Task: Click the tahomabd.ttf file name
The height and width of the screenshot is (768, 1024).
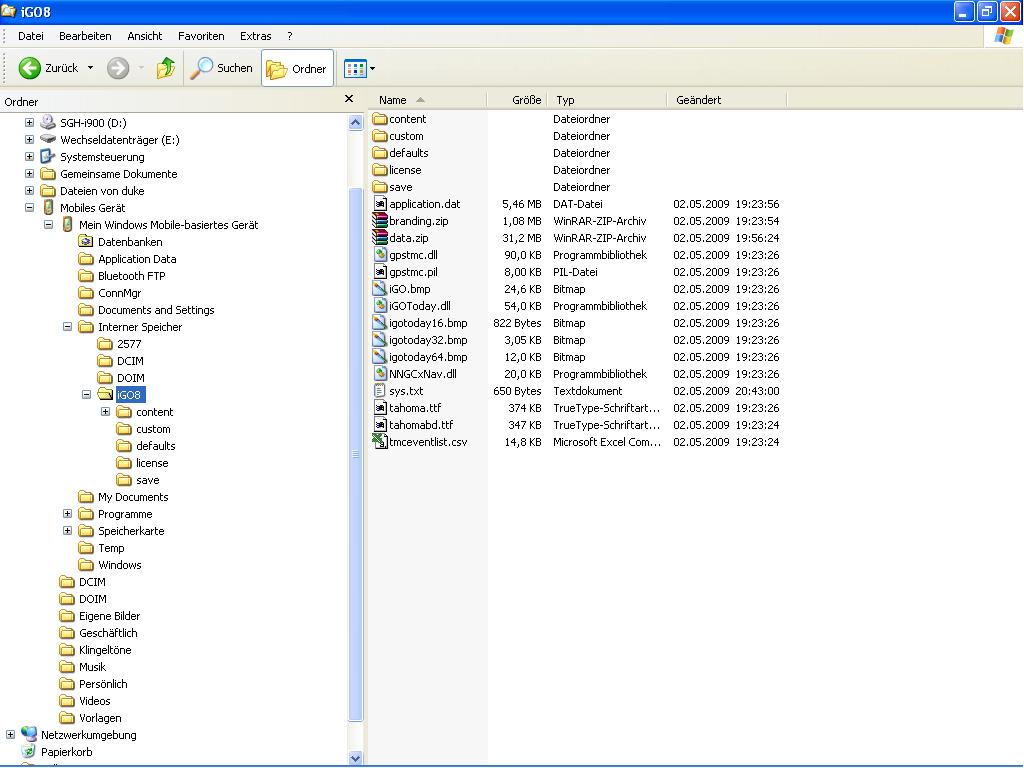Action: click(421, 424)
